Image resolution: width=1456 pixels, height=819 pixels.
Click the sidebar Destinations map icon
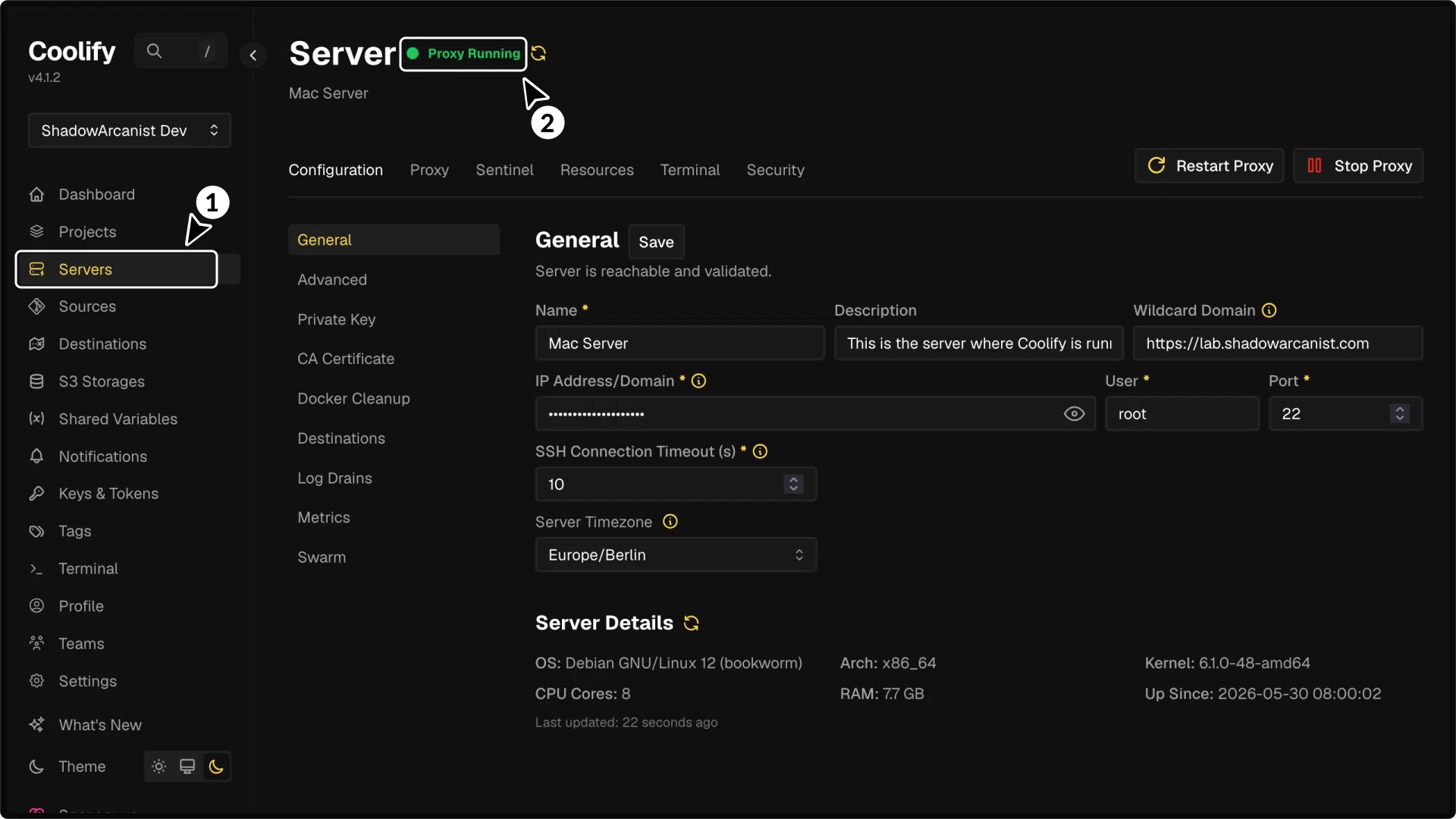click(x=36, y=344)
